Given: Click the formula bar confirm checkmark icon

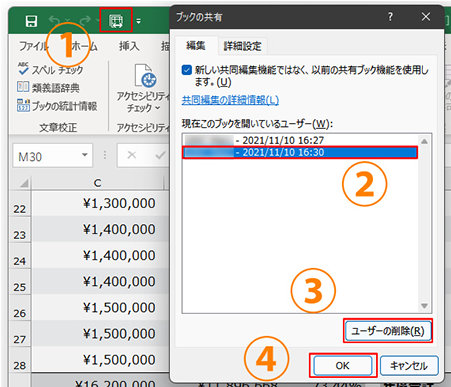Looking at the screenshot, I should click(x=160, y=155).
